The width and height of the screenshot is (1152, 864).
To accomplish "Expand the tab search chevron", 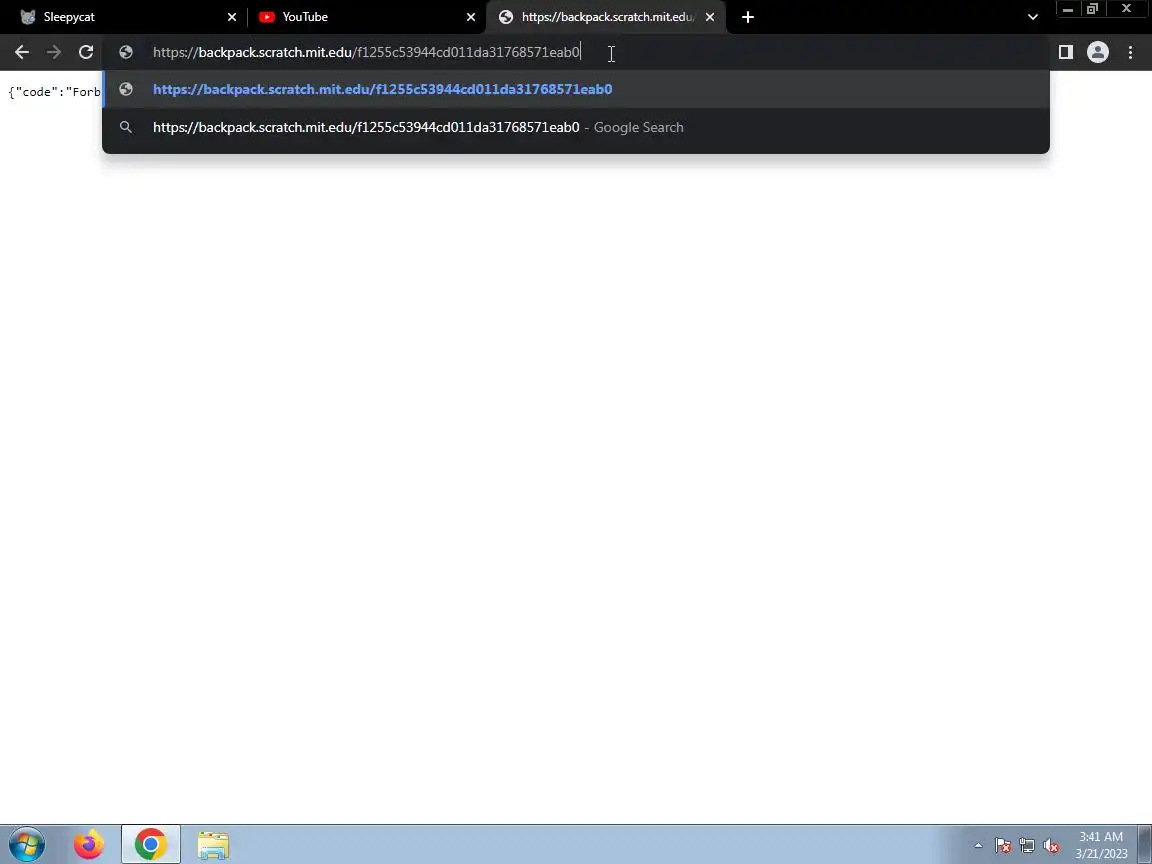I will click(1032, 17).
